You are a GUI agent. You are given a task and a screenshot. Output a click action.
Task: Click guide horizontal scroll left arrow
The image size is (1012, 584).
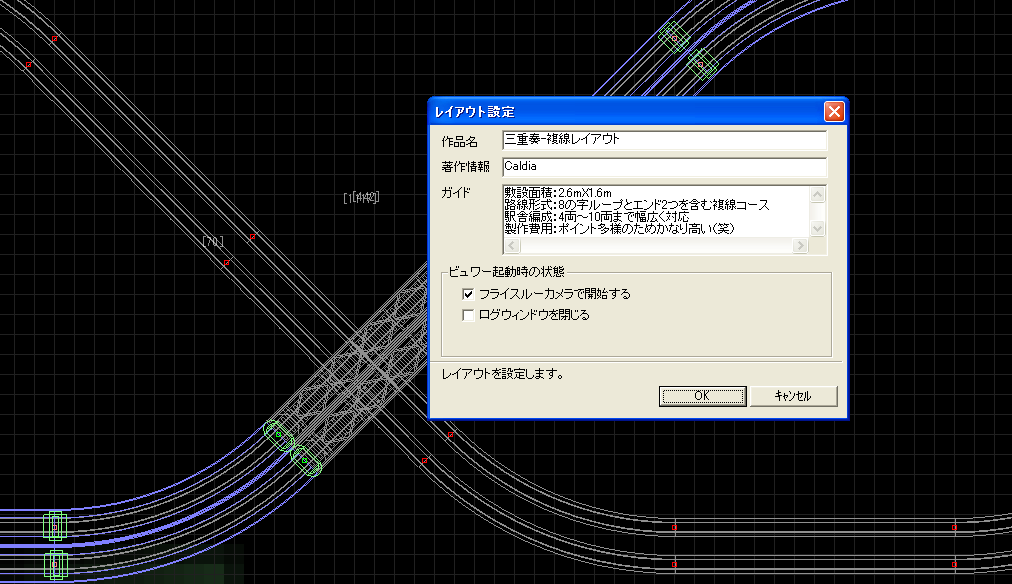point(512,245)
